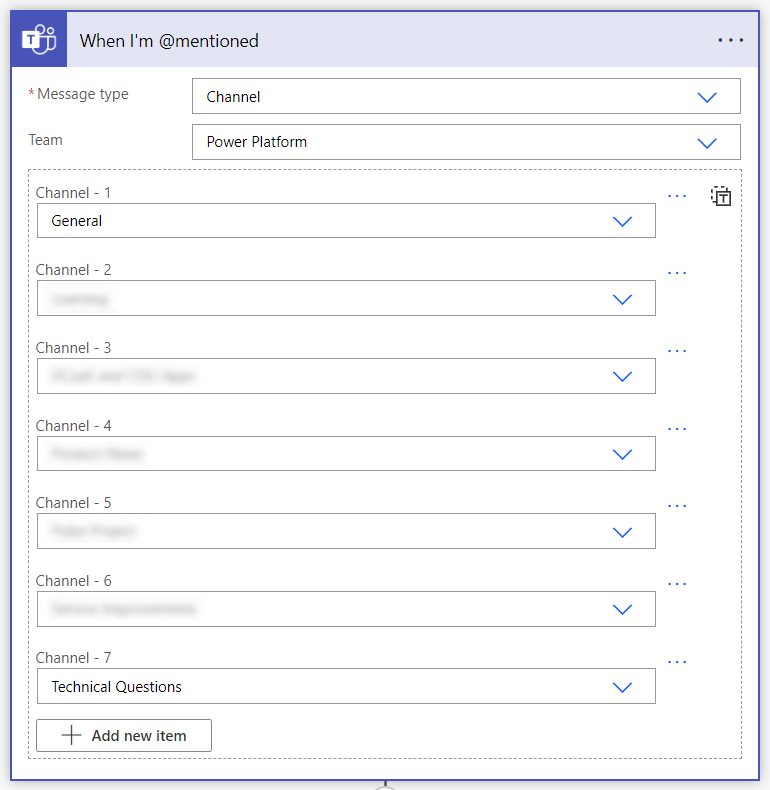Open the ellipsis menu for Channel - 7
This screenshot has height=790, width=770.
677,662
